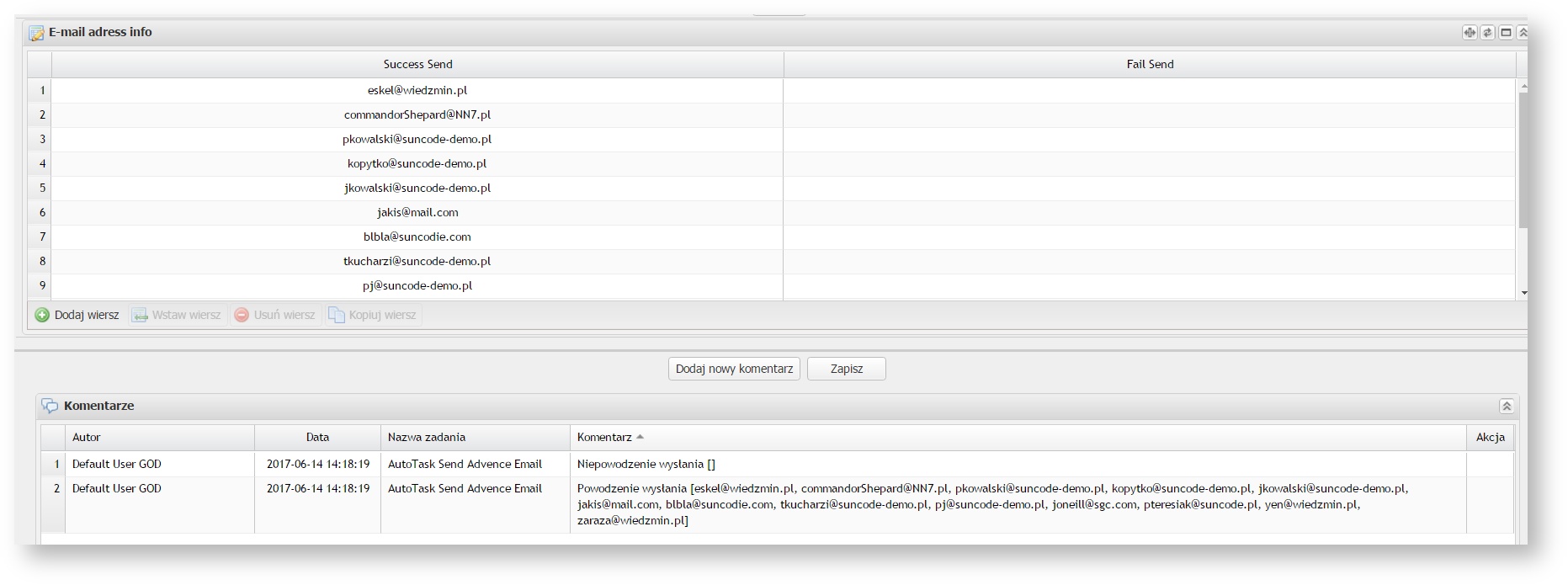1568x585 pixels.
Task: Click the fit-columns-width icon in the E-mail panel header
Action: (x=1470, y=32)
